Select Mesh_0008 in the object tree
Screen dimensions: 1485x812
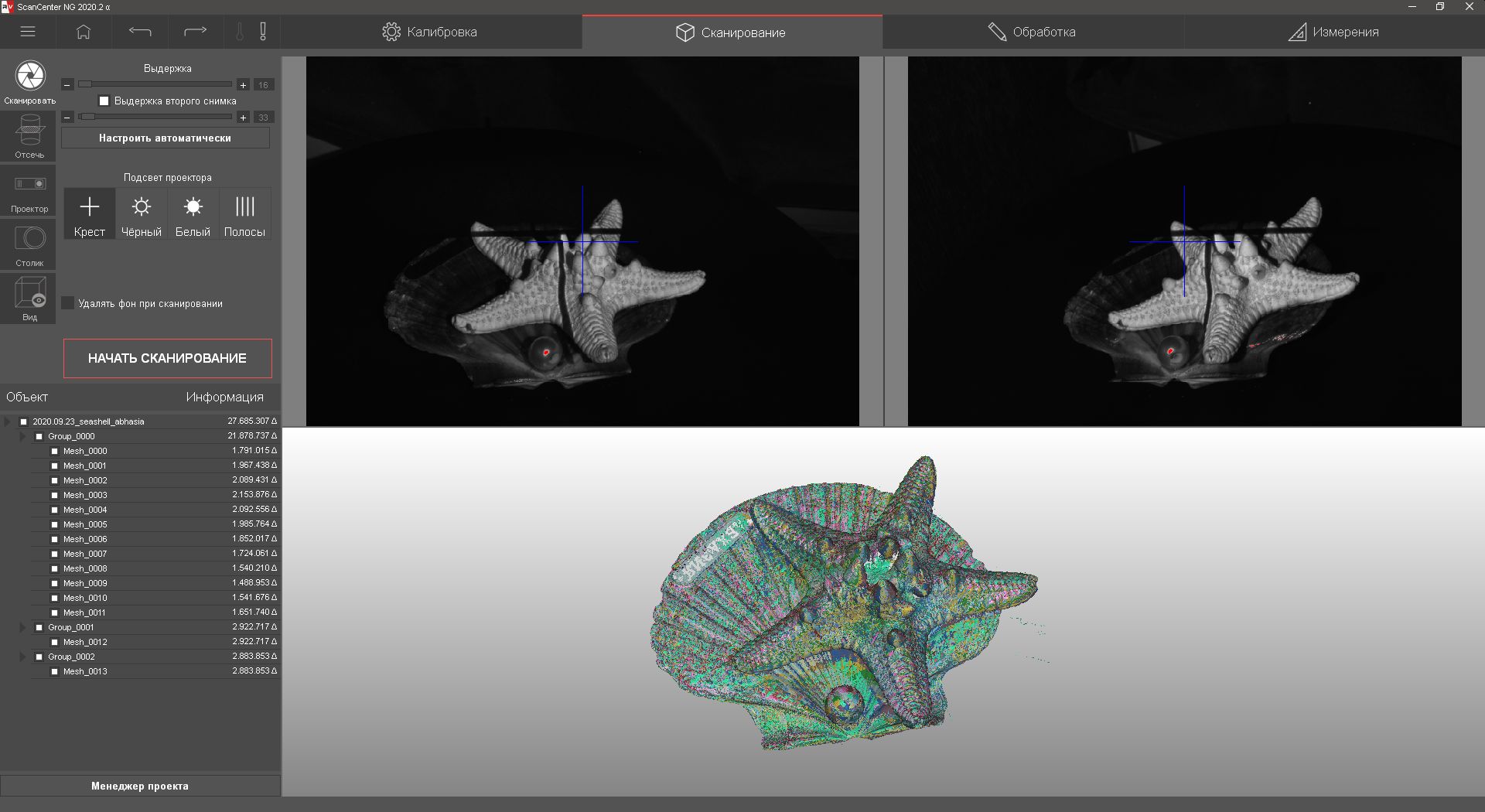(x=85, y=568)
